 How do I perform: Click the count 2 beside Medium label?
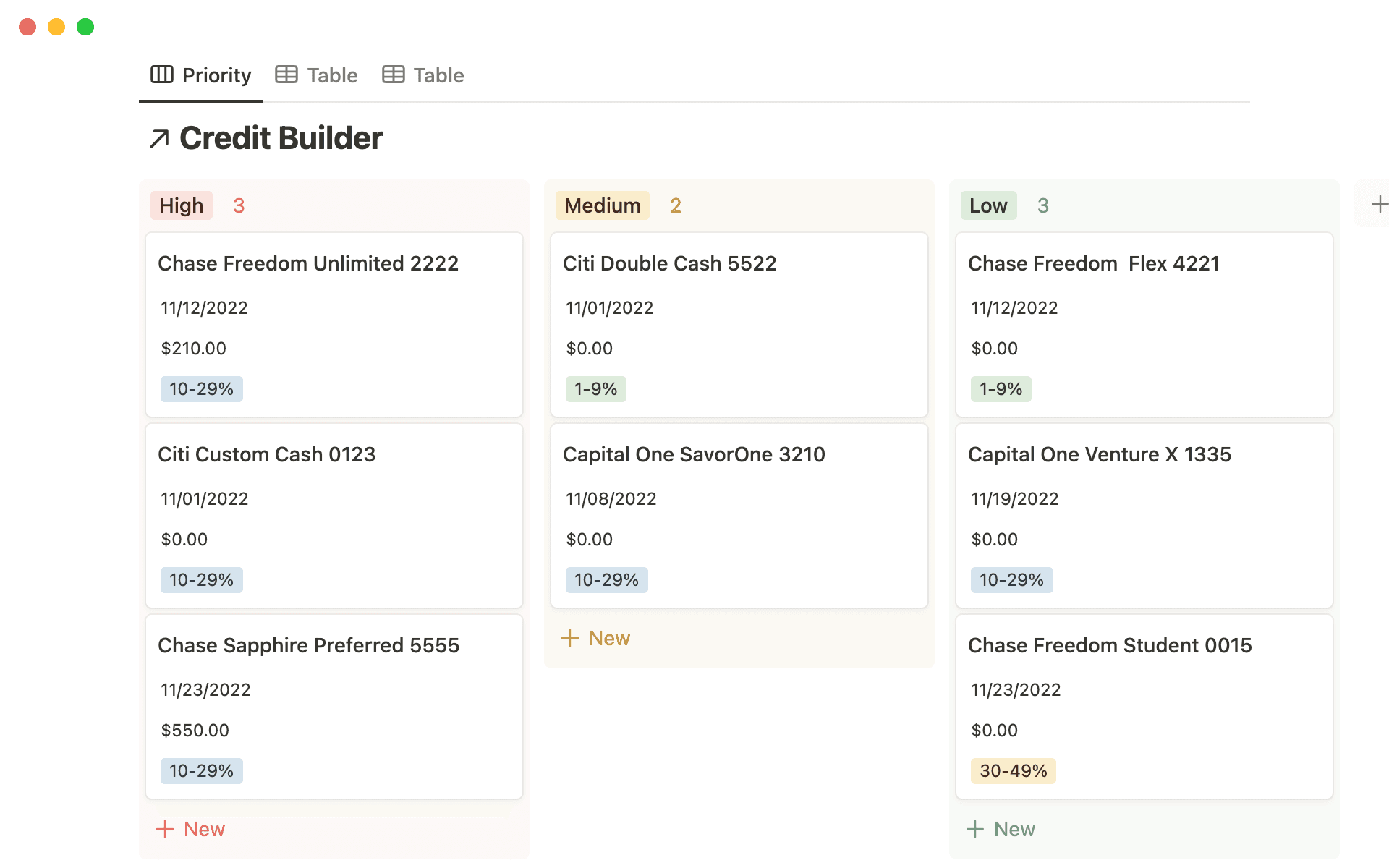click(676, 205)
